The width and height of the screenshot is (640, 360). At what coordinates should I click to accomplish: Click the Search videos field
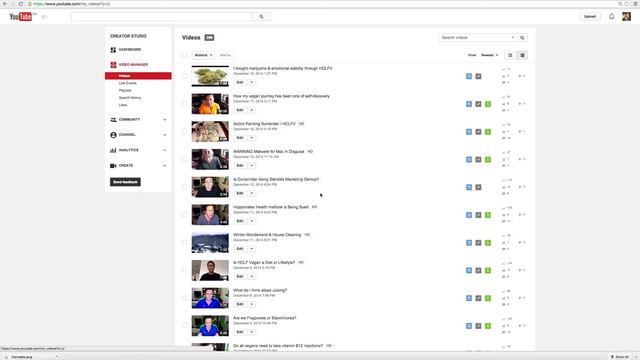[x=475, y=38]
